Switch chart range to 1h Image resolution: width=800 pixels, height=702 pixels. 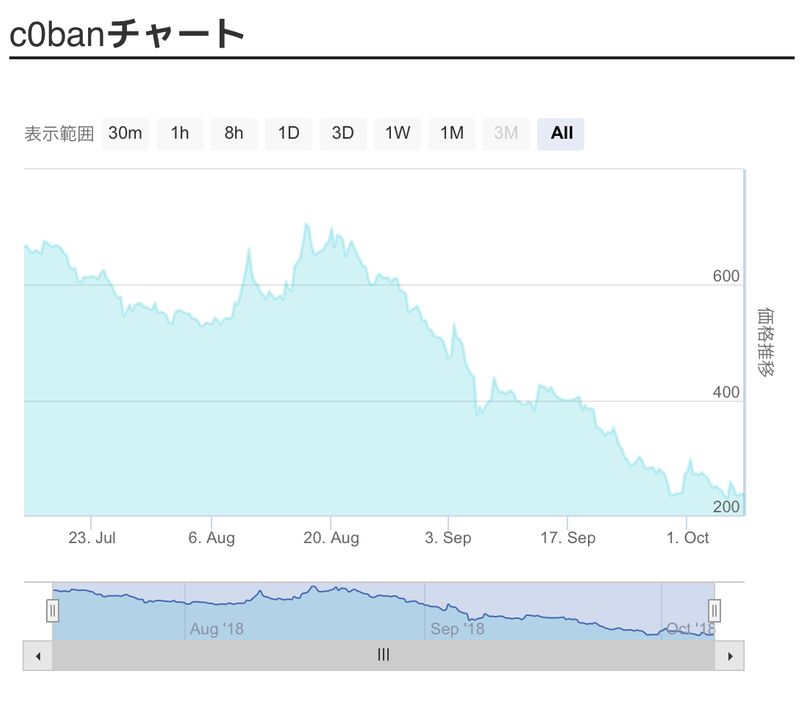coord(180,133)
